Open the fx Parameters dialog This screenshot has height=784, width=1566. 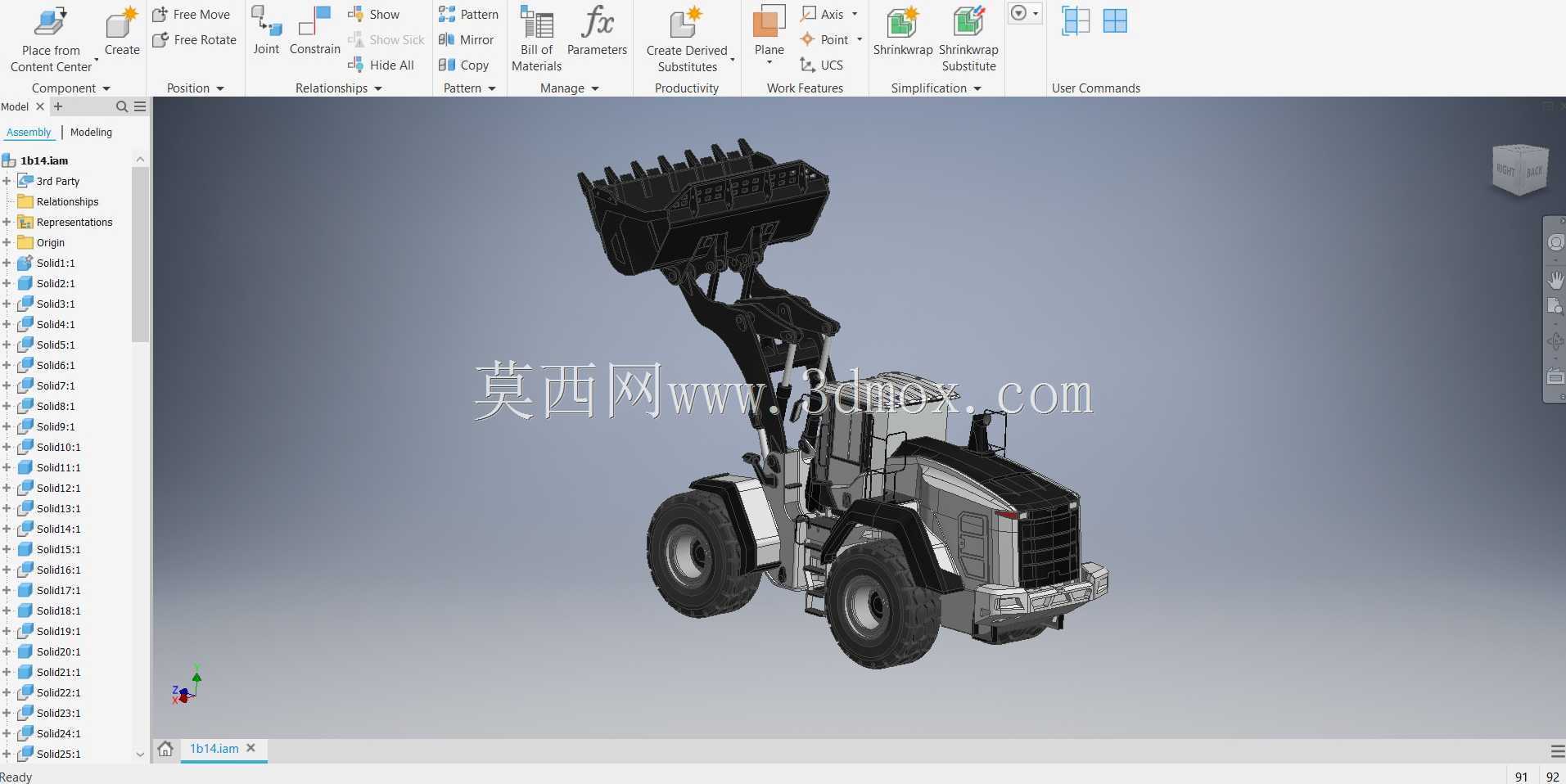597,31
